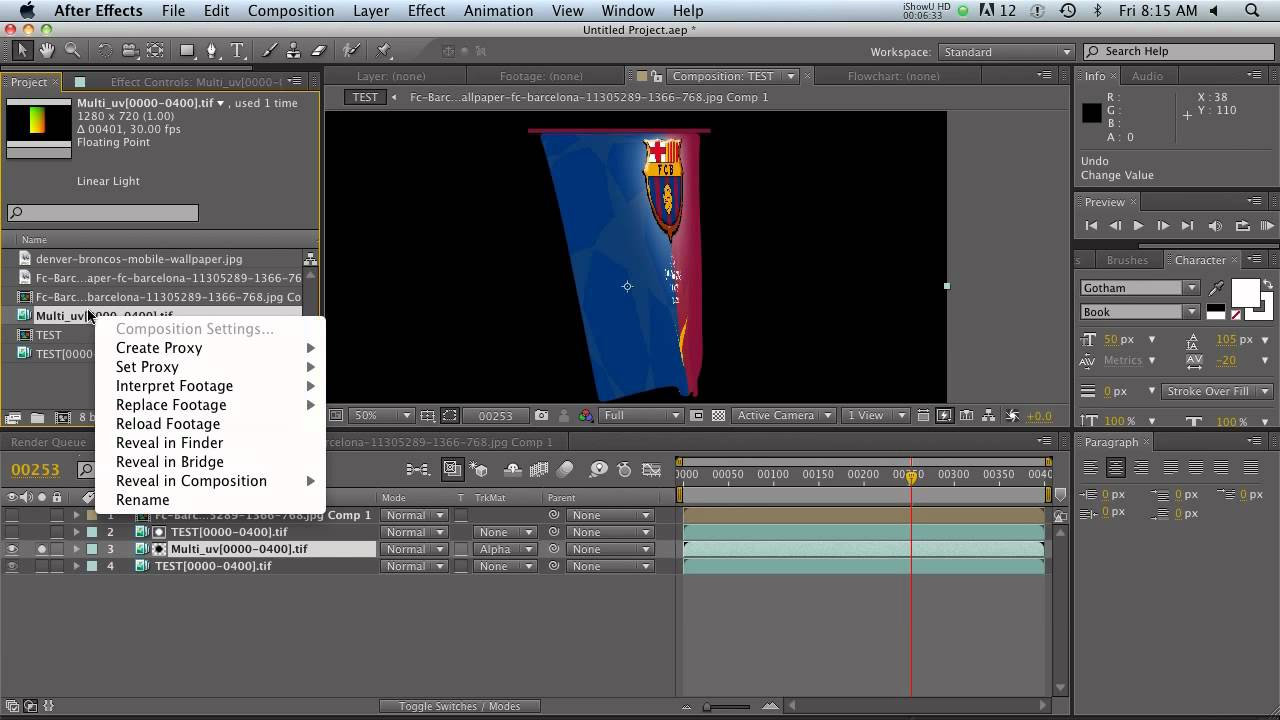Click the timeline Graph Editor icon
1280x720 pixels.
(652, 469)
